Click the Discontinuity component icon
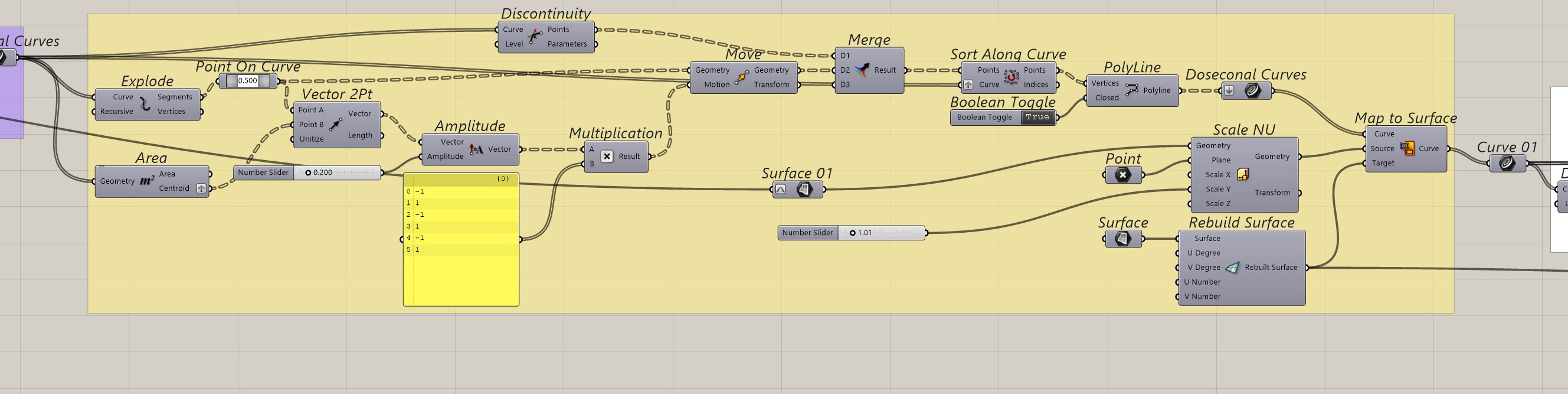The image size is (1568, 394). click(x=535, y=37)
